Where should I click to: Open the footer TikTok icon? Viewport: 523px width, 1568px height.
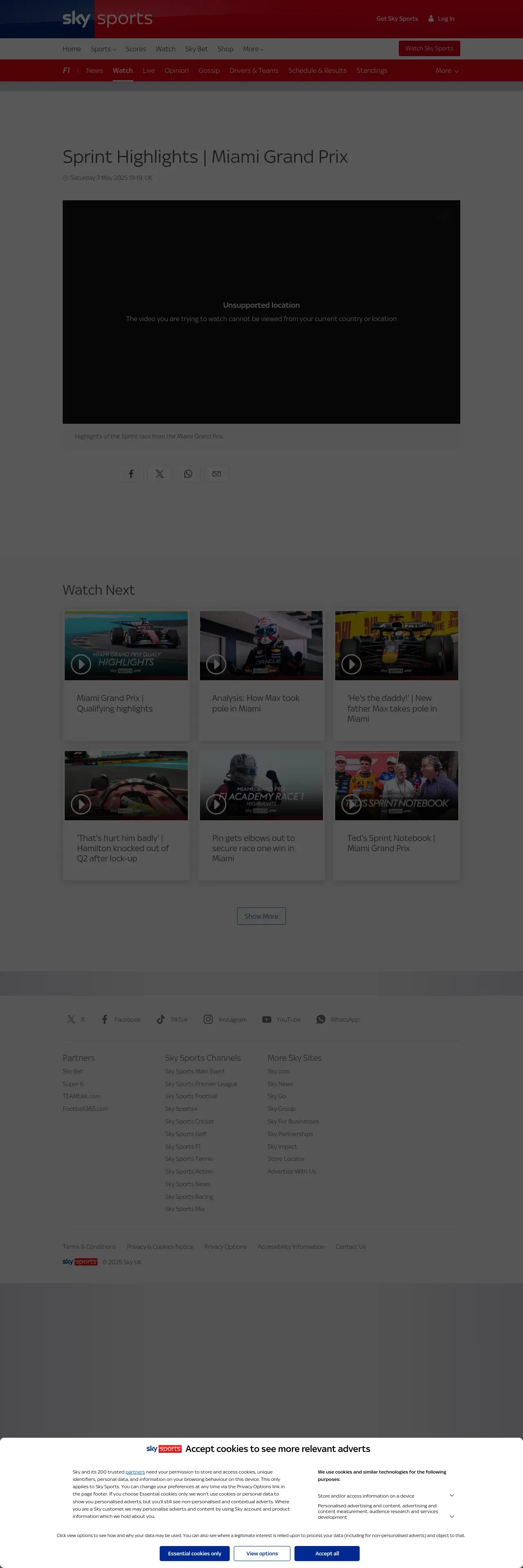click(161, 1020)
